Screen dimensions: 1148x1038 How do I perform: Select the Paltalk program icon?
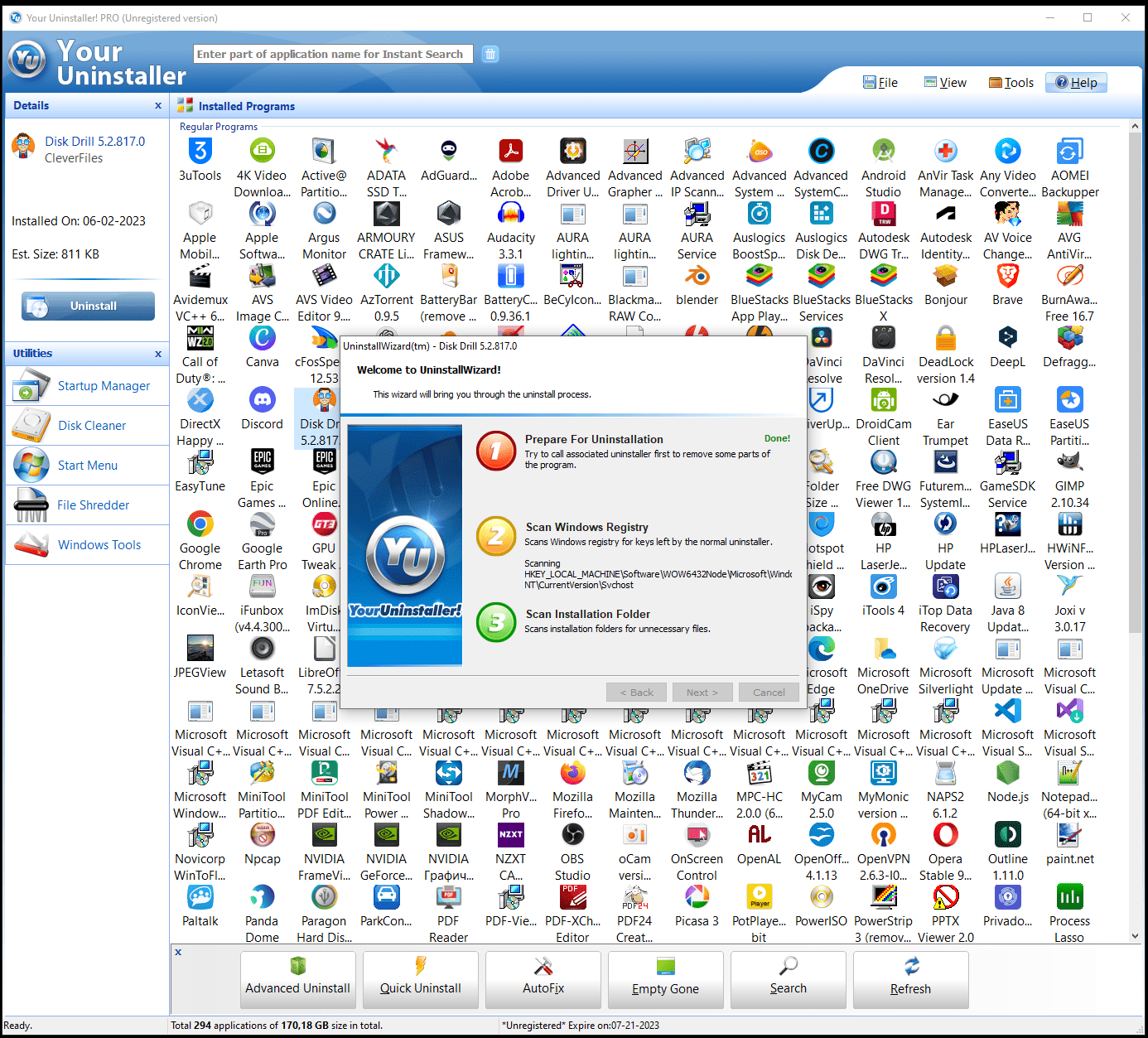[200, 897]
